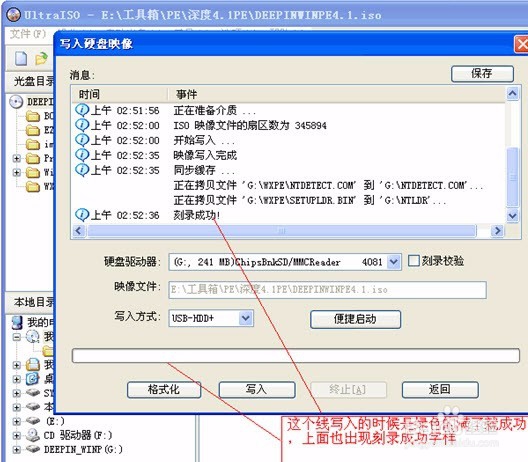Expand the Wi folder in disc tree
The height and width of the screenshot is (462, 528).
point(16,172)
